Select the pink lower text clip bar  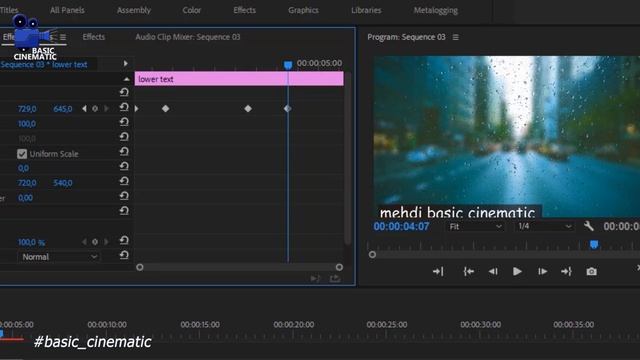click(x=239, y=79)
